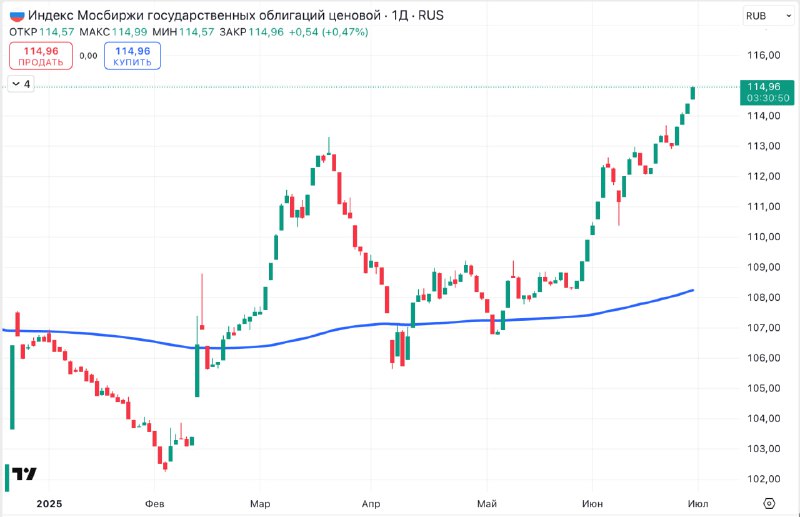Open the RUB currency dropdown
This screenshot has height=517, width=800.
[767, 16]
